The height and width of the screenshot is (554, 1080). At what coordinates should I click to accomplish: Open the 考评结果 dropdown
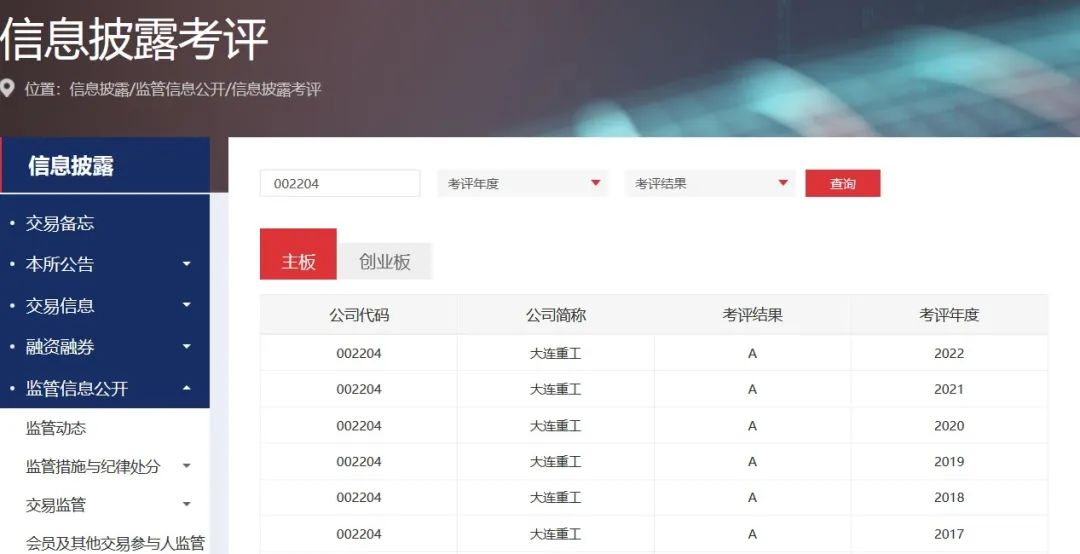click(710, 183)
